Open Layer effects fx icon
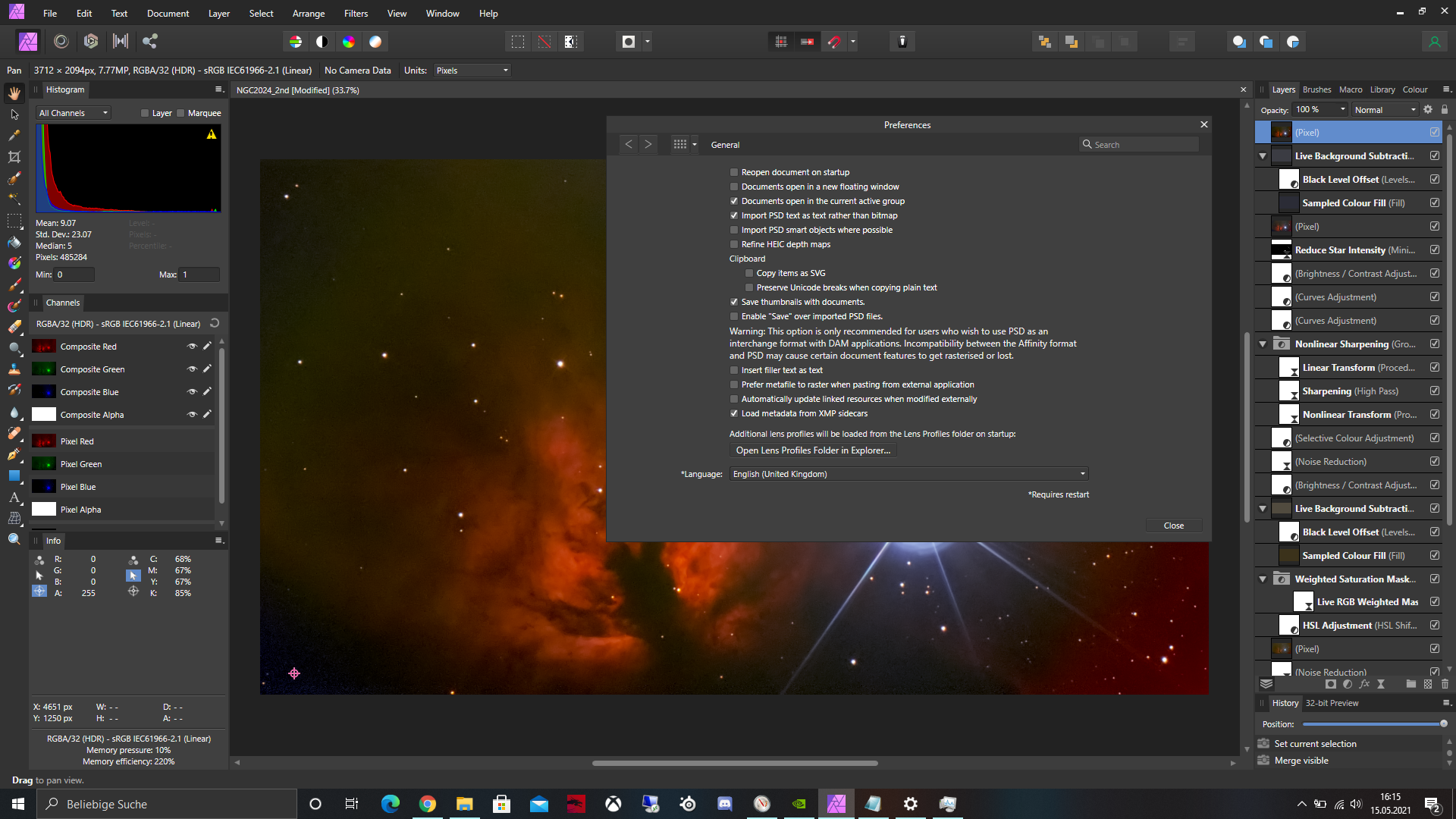The height and width of the screenshot is (819, 1456). (x=1364, y=684)
